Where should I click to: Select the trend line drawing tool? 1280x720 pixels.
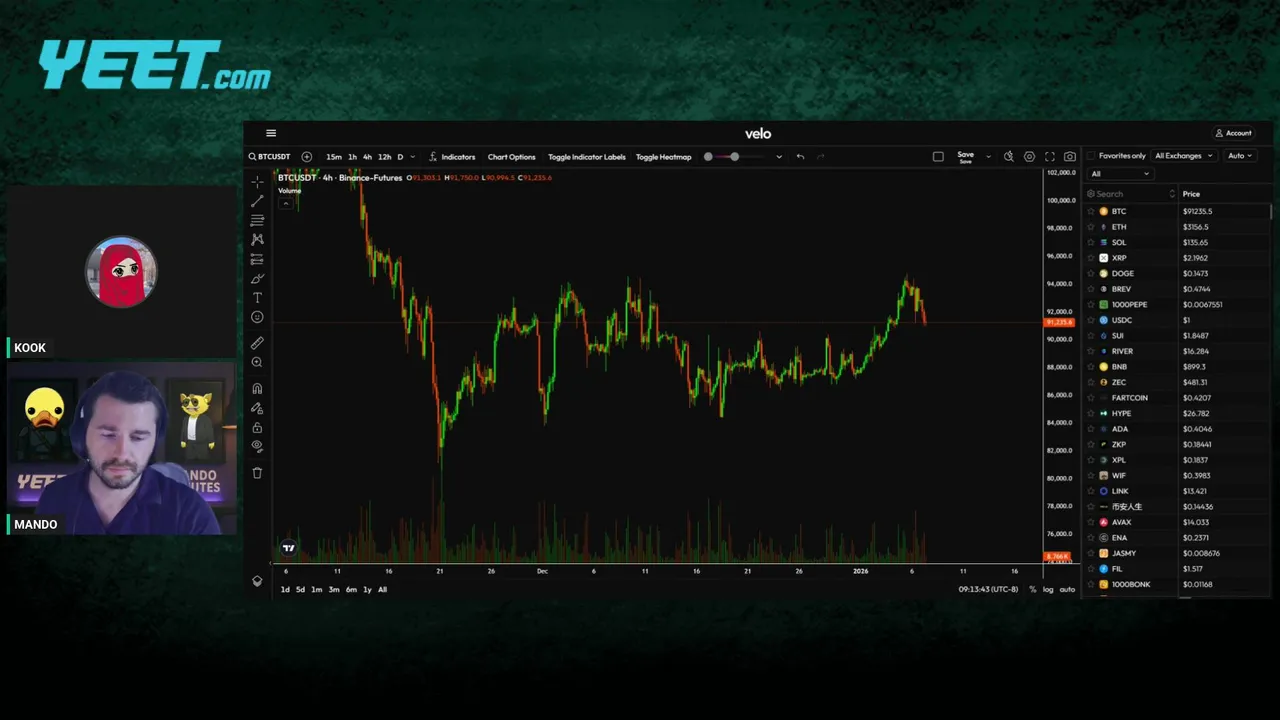pyautogui.click(x=257, y=201)
